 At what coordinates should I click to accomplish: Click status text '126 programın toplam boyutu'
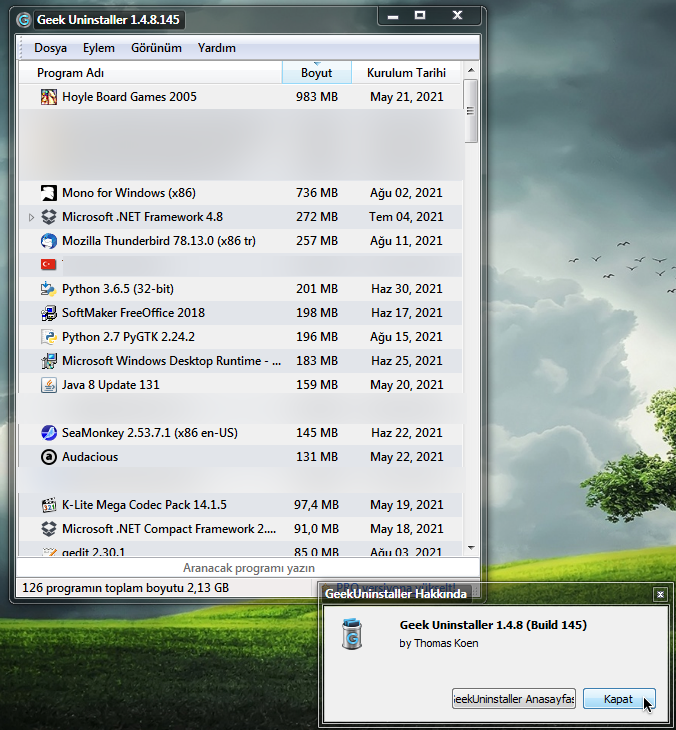126,588
